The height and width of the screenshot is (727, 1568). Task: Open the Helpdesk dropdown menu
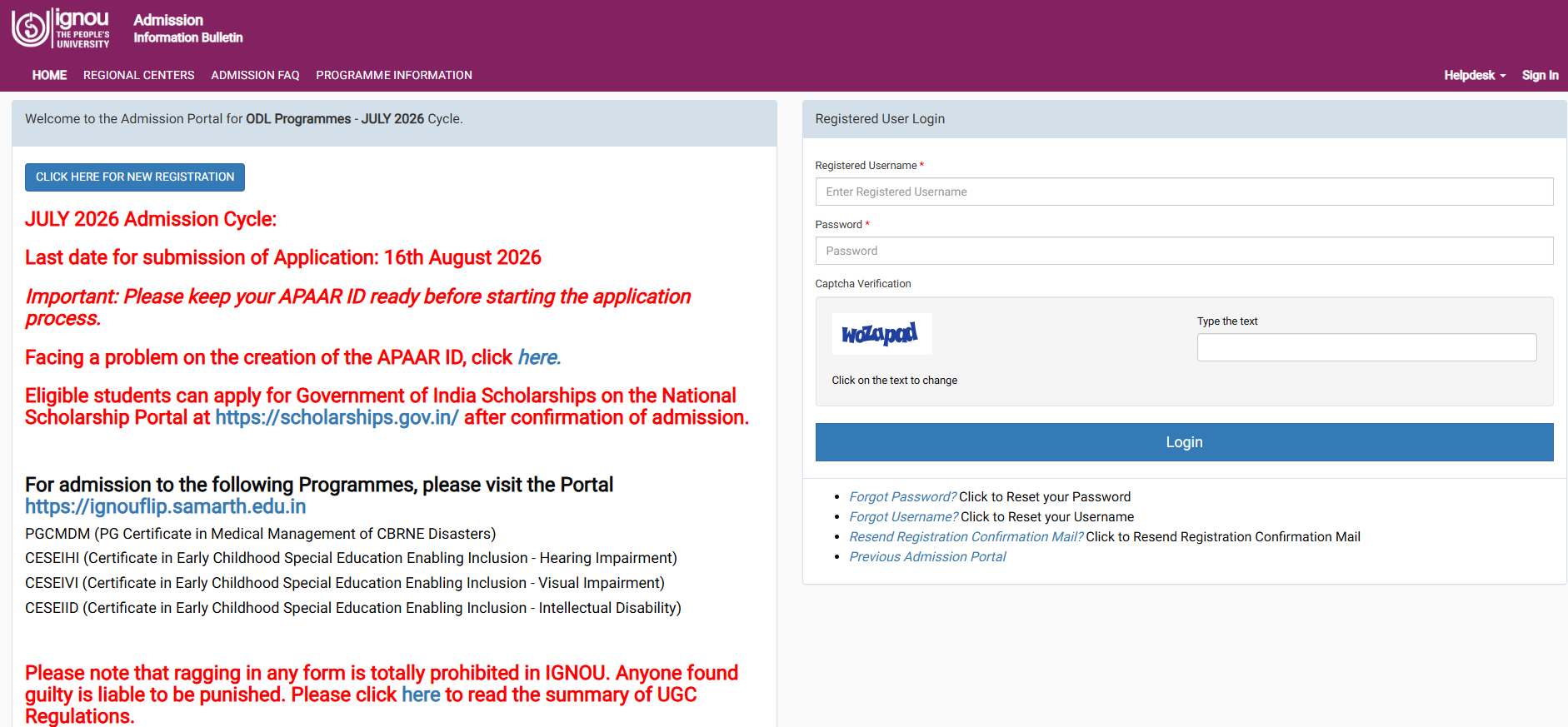coord(1475,75)
